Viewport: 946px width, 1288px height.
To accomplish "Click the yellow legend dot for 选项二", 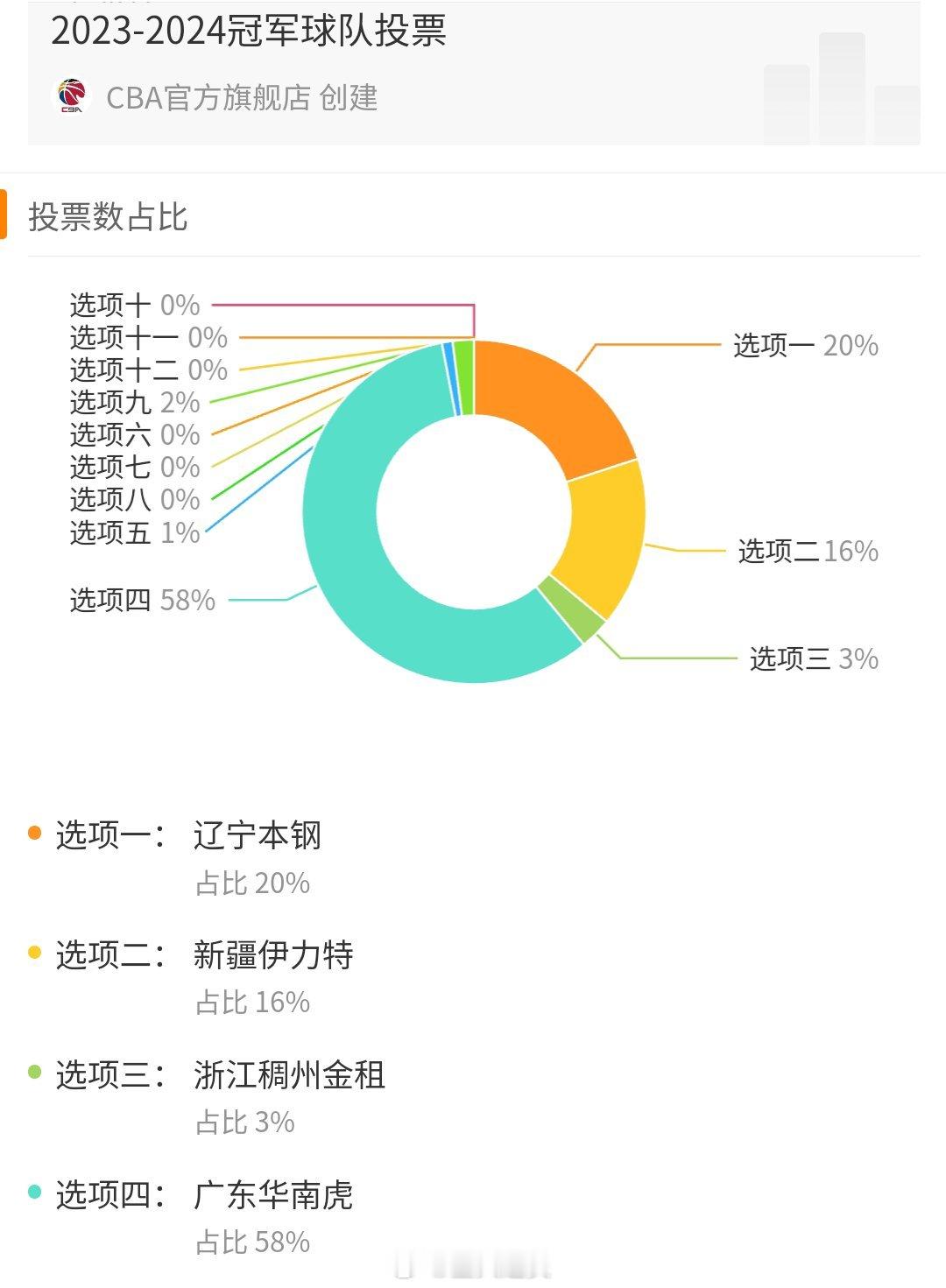I will coord(35,952).
